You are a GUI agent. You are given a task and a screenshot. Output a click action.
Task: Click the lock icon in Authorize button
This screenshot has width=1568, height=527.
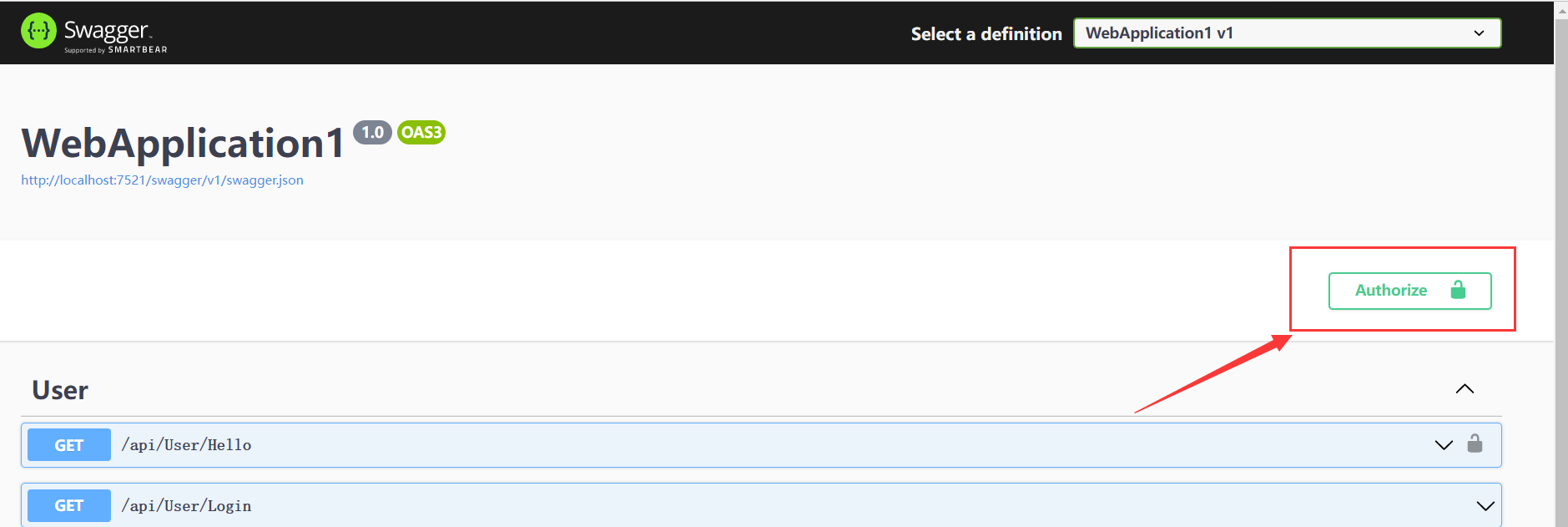[1458, 290]
